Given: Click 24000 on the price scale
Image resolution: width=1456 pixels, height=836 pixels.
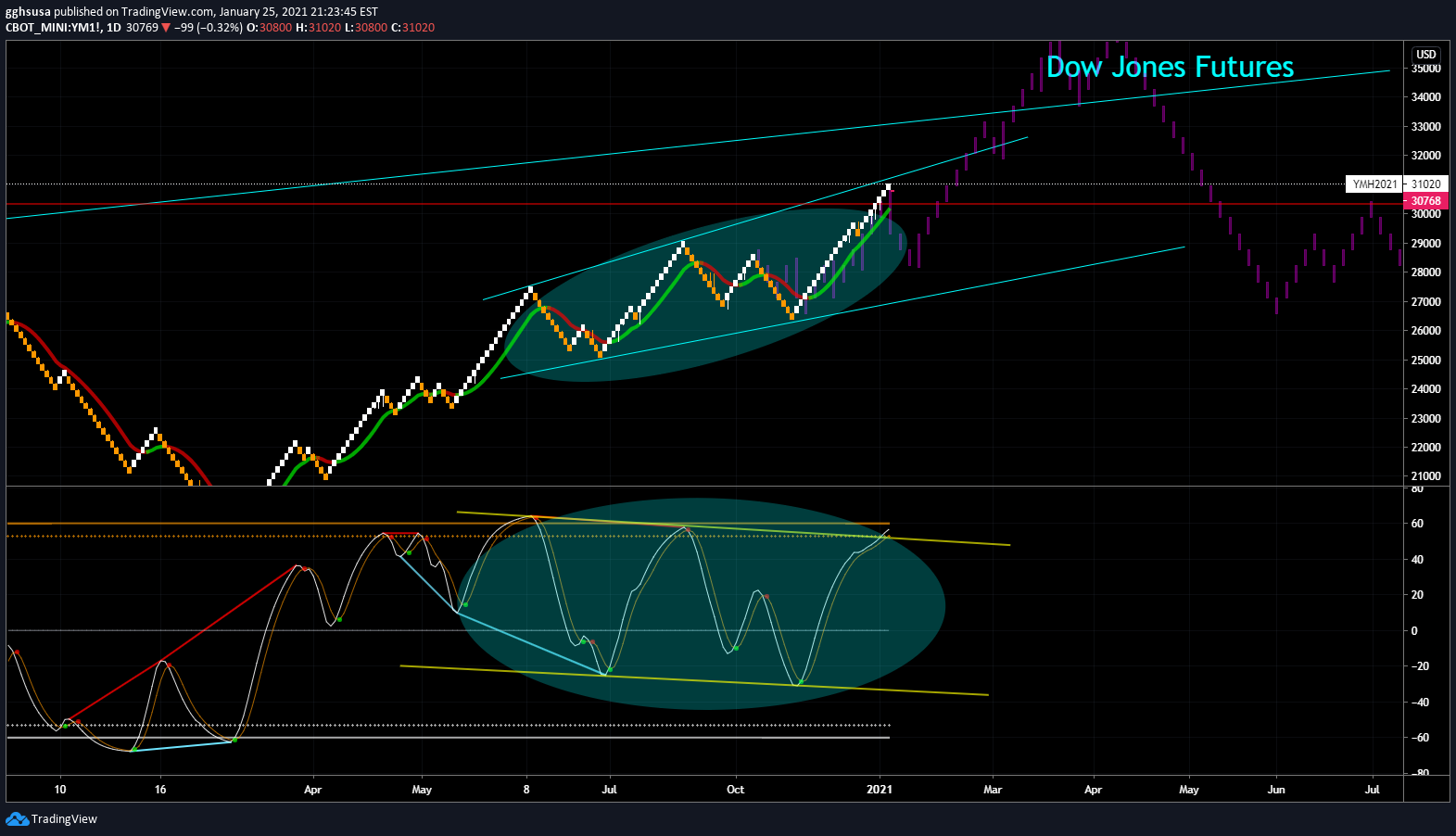Looking at the screenshot, I should coord(1426,389).
